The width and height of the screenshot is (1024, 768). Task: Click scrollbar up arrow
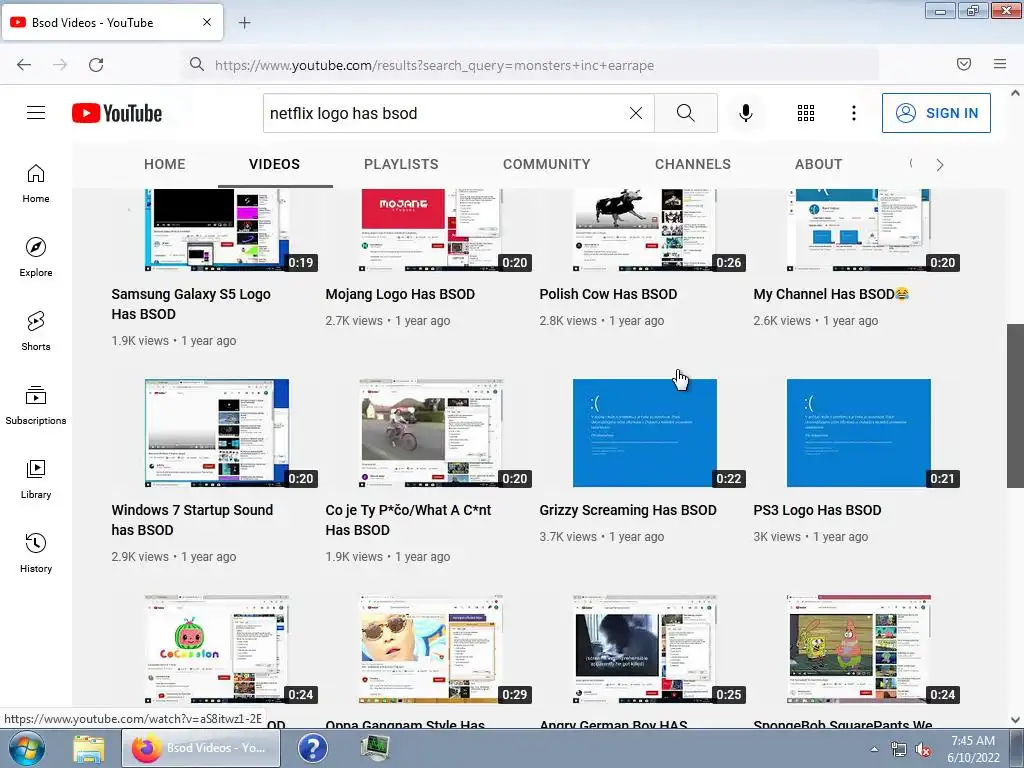[1015, 93]
